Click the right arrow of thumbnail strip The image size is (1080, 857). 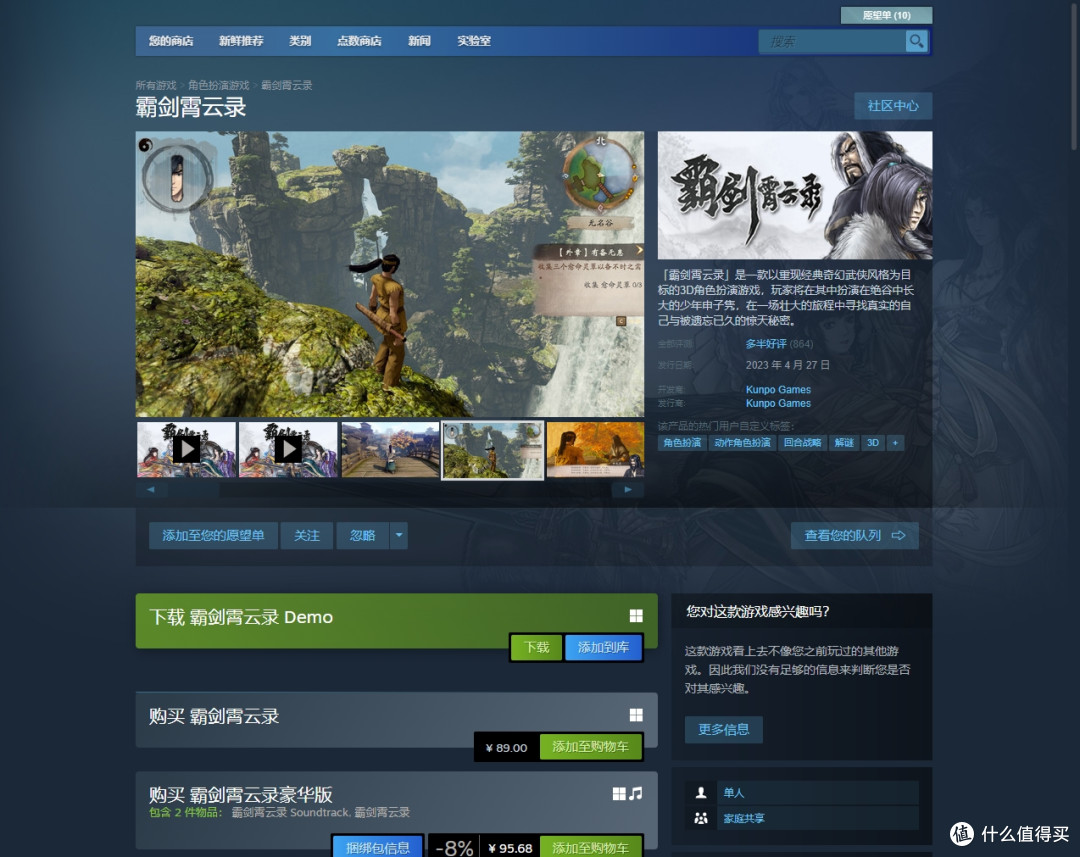pos(627,490)
